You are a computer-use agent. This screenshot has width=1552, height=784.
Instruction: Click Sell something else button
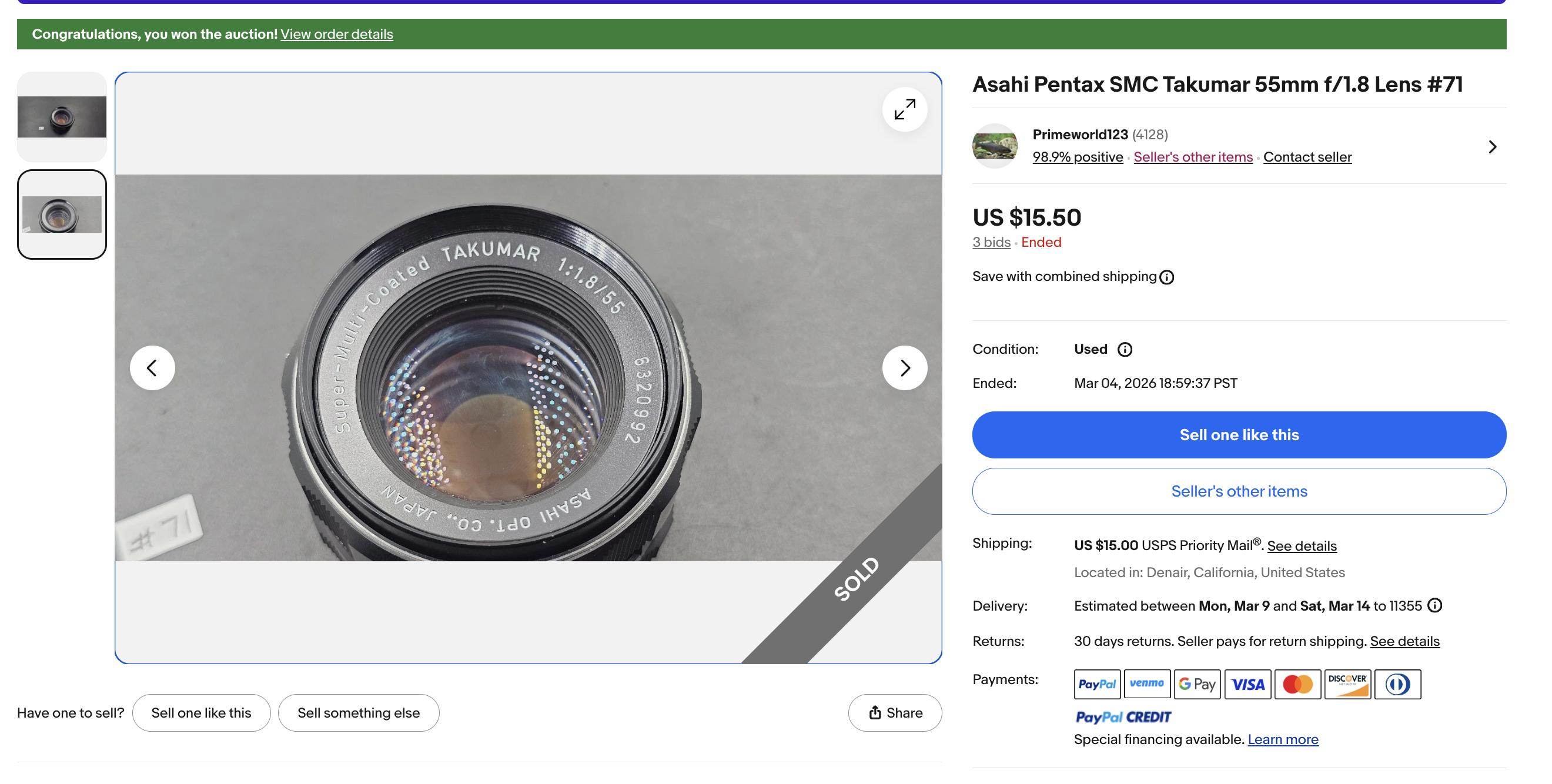tap(359, 712)
